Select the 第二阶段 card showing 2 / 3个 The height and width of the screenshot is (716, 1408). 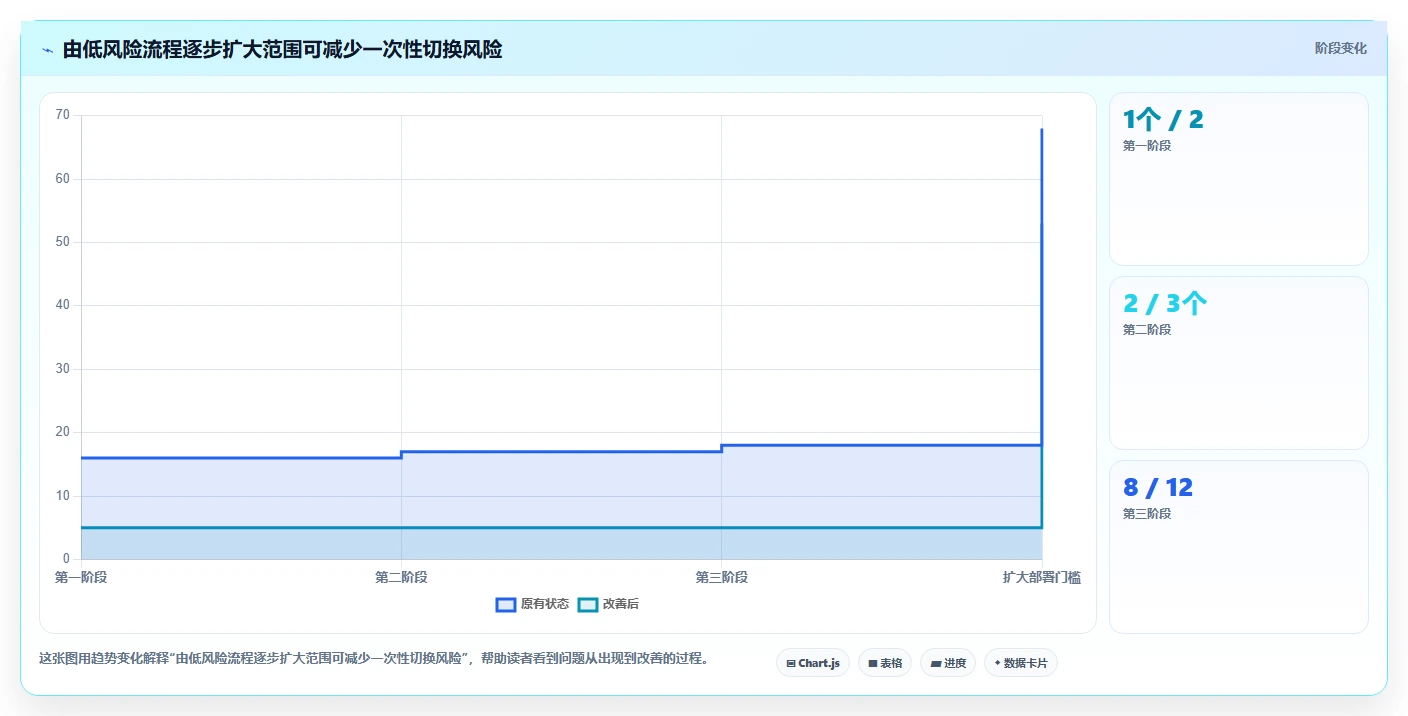tap(1239, 363)
